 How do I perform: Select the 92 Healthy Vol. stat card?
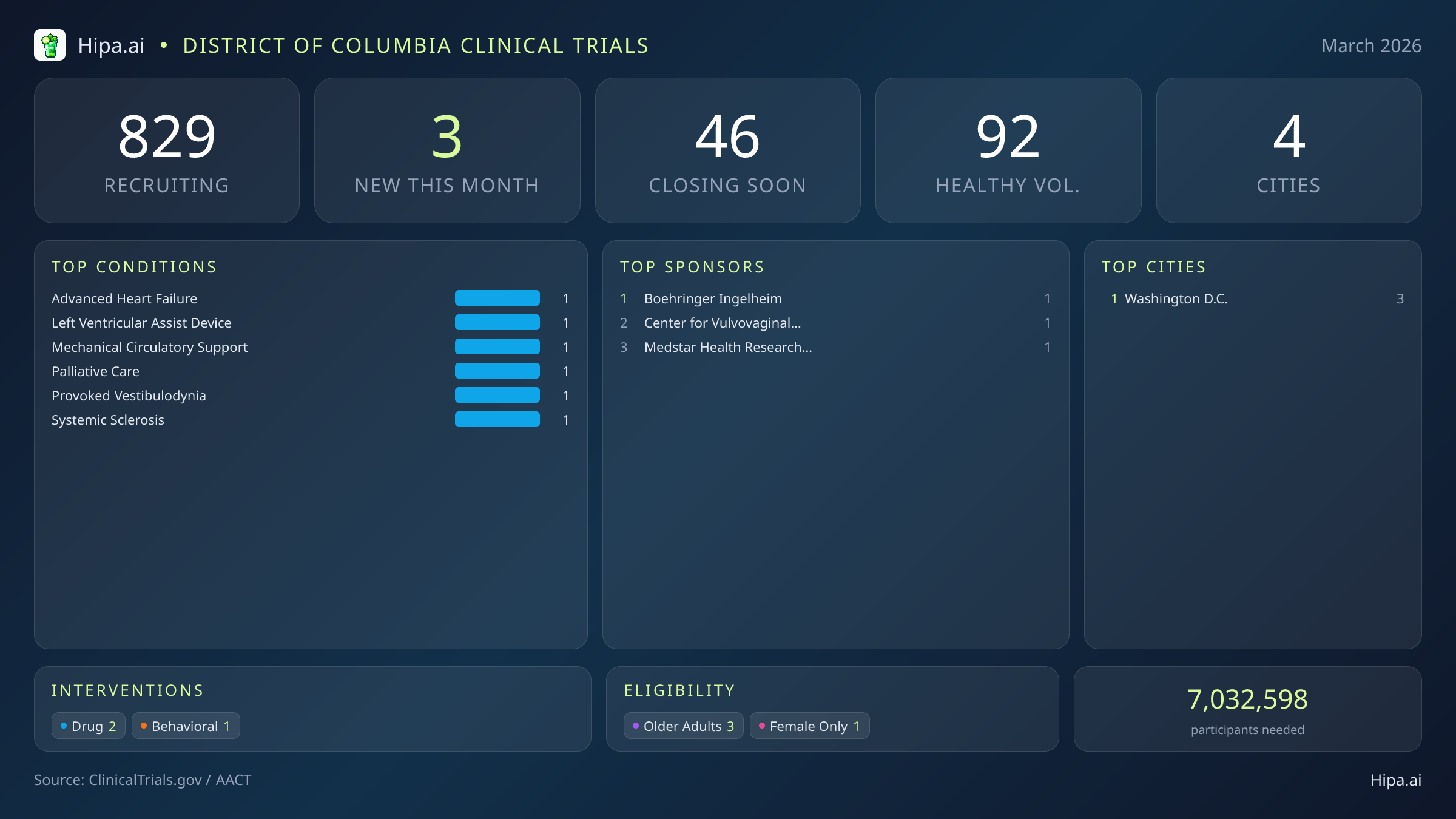coord(1008,150)
